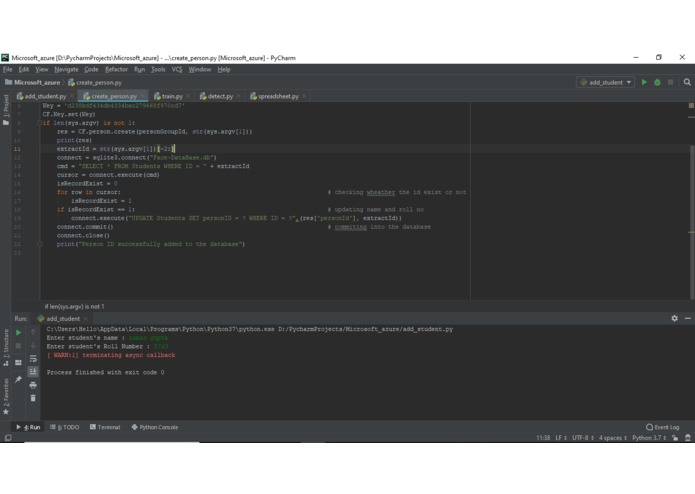Image resolution: width=695 pixels, height=494 pixels.
Task: Toggle soft-wrap in Run console
Action: pyautogui.click(x=33, y=358)
